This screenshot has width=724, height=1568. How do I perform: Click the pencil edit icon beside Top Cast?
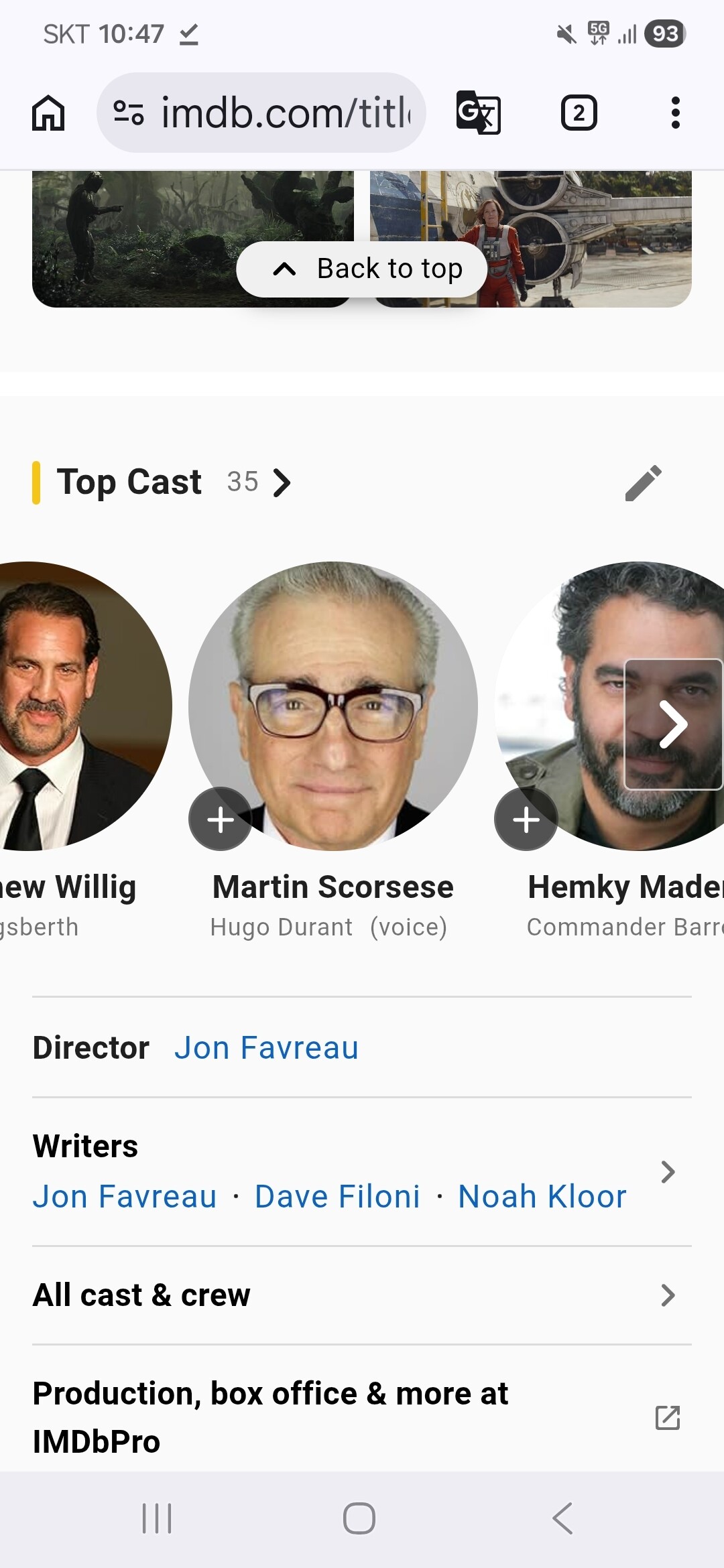tap(643, 482)
